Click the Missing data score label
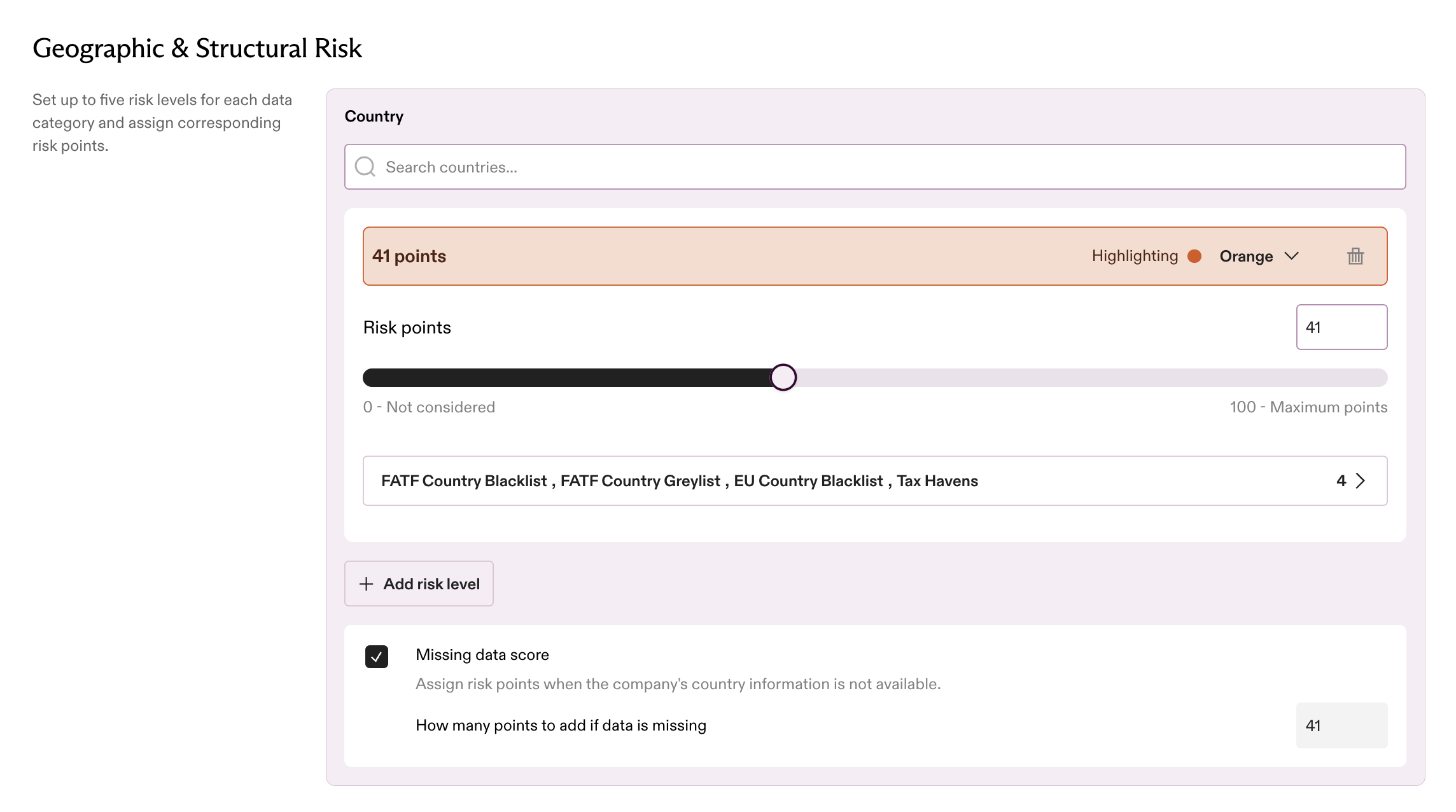1456x812 pixels. pyautogui.click(x=482, y=655)
